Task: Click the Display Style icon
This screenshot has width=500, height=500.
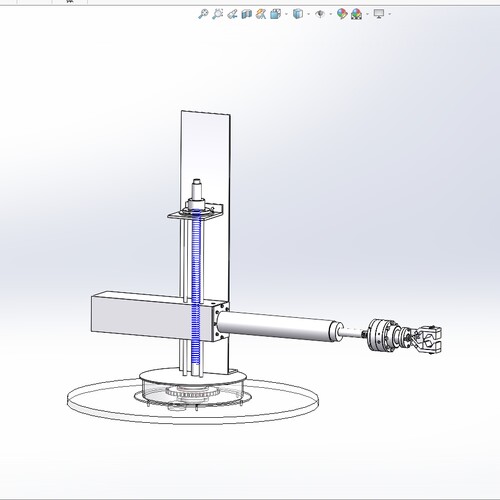Action: click(x=298, y=14)
